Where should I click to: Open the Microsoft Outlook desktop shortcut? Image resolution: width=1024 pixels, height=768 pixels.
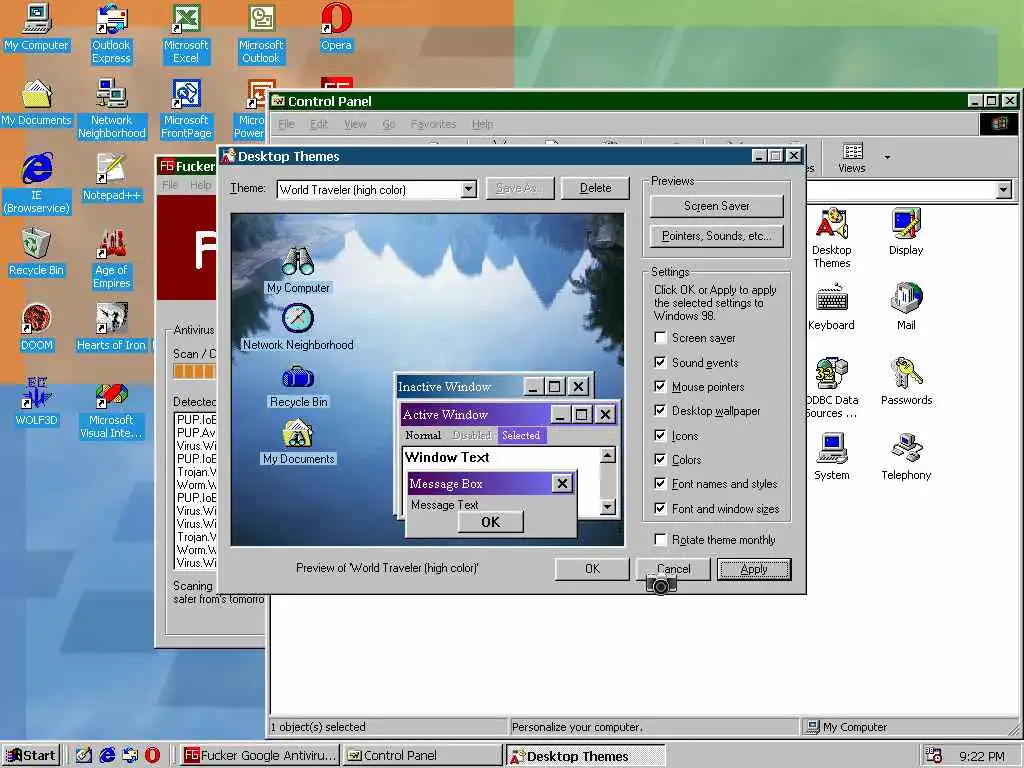tap(261, 34)
